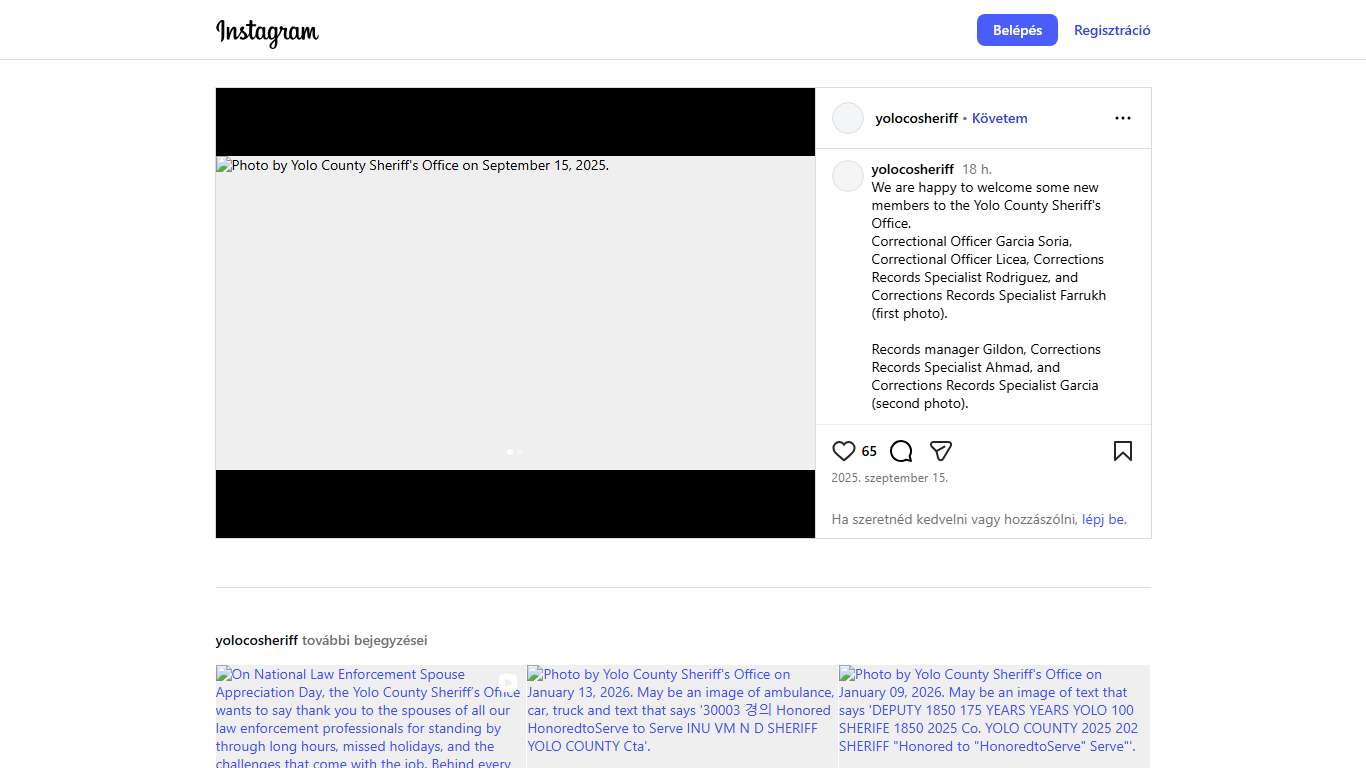This screenshot has height=768, width=1366.
Task: Click the Instagram logo
Action: (x=267, y=32)
